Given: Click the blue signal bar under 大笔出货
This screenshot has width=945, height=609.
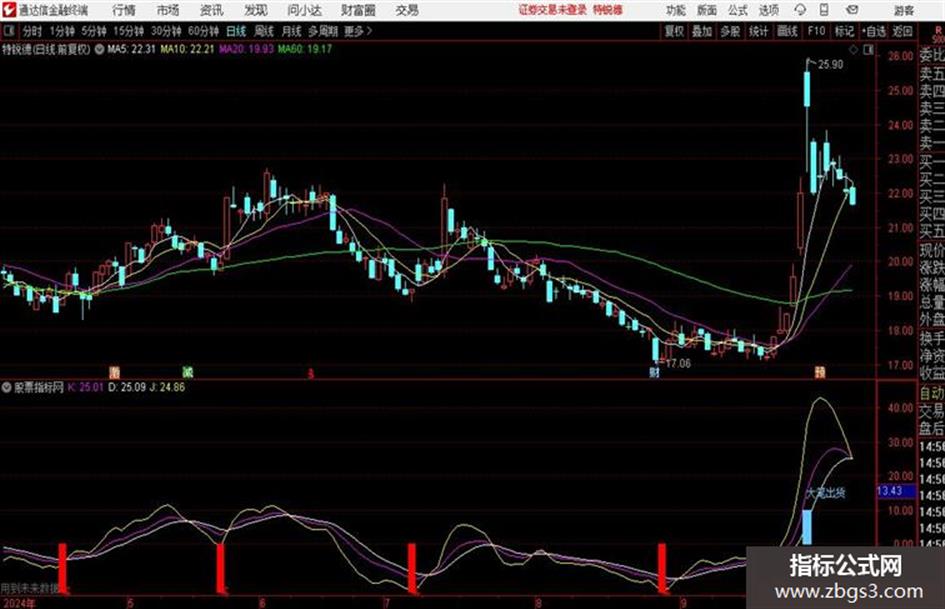Looking at the screenshot, I should click(x=806, y=527).
